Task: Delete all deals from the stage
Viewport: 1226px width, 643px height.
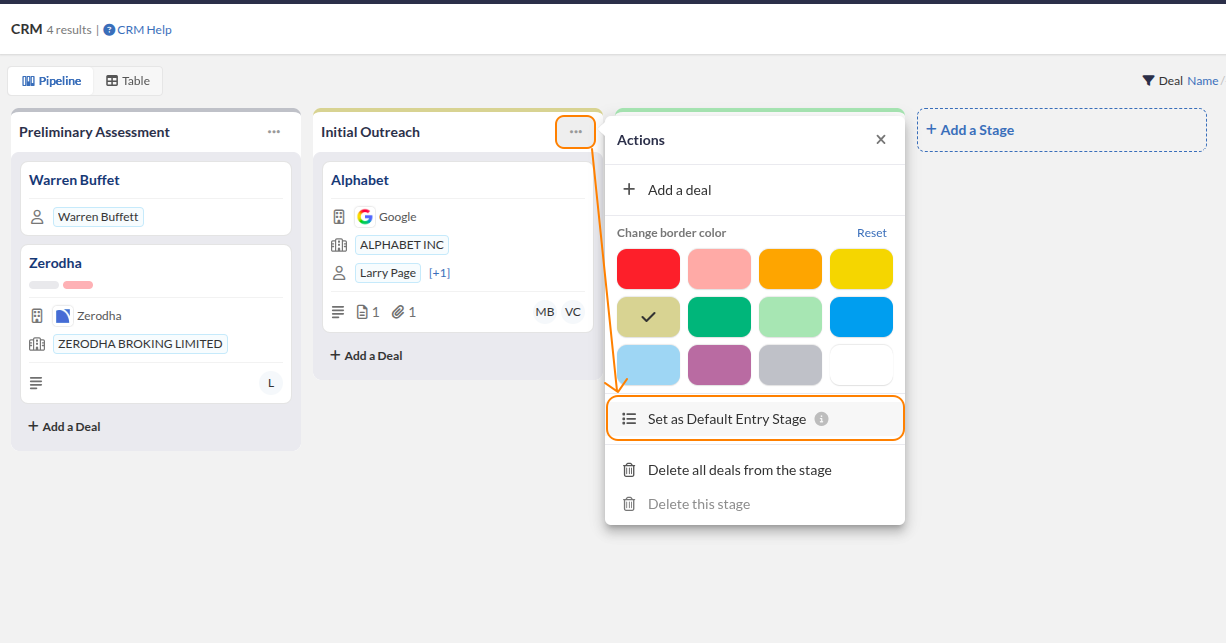Action: 739,470
